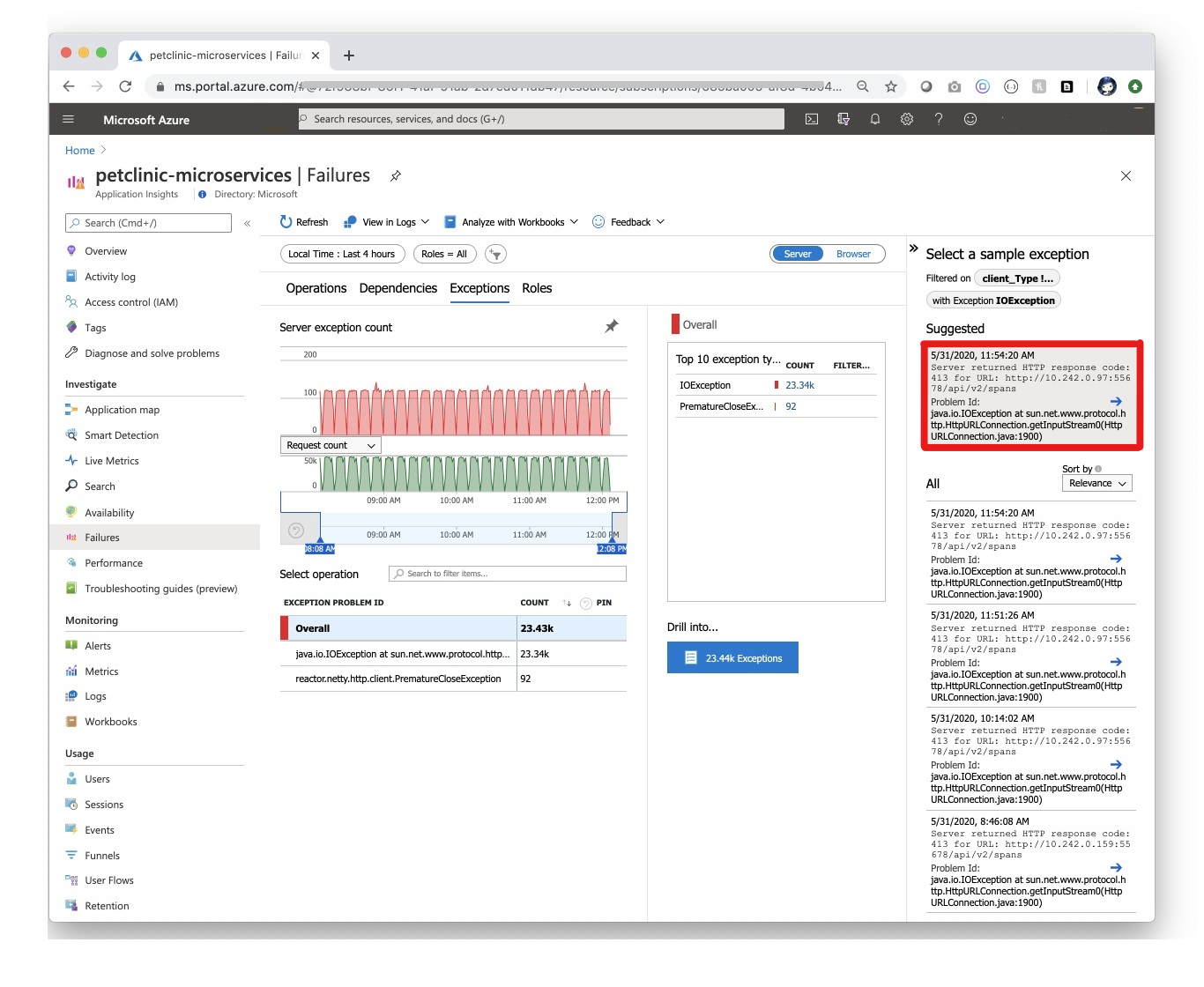This screenshot has height=987, width=1204.
Task: Open a new browser tab
Action: tap(349, 56)
